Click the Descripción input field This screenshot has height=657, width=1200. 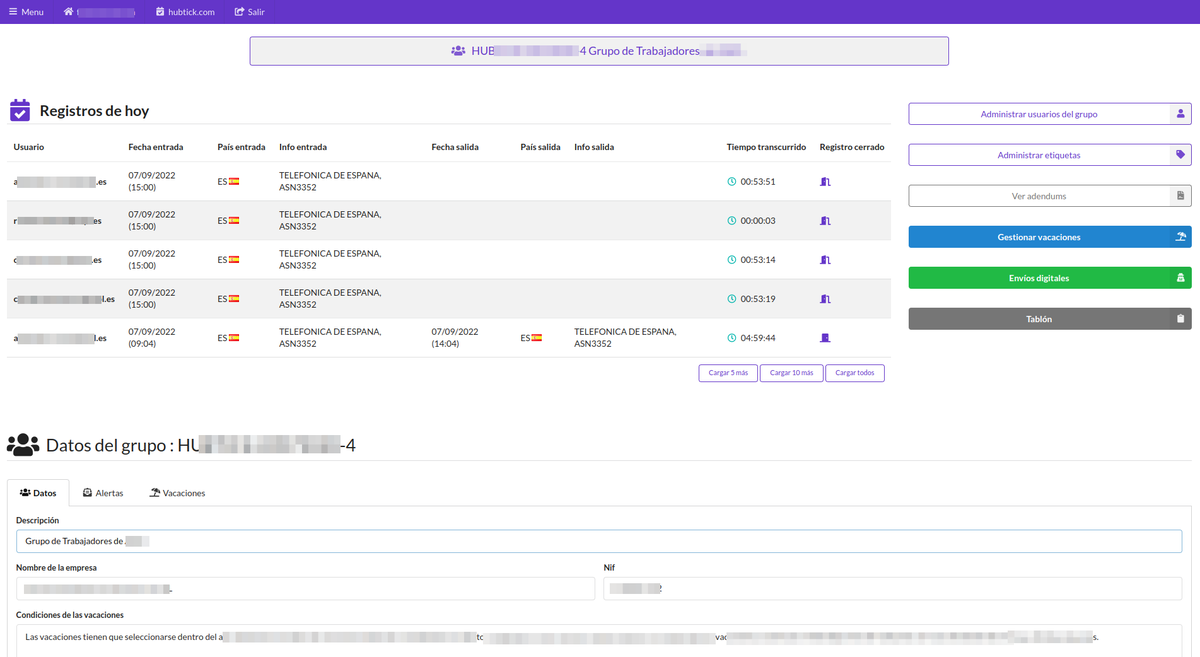599,541
